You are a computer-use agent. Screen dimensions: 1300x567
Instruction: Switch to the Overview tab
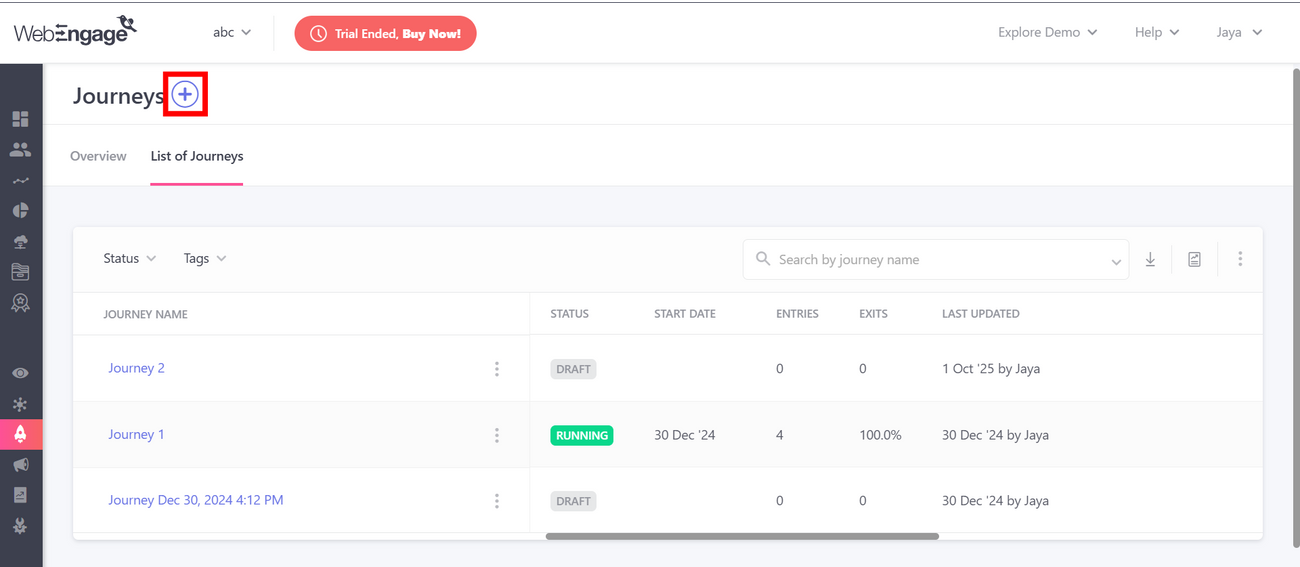[x=98, y=156]
